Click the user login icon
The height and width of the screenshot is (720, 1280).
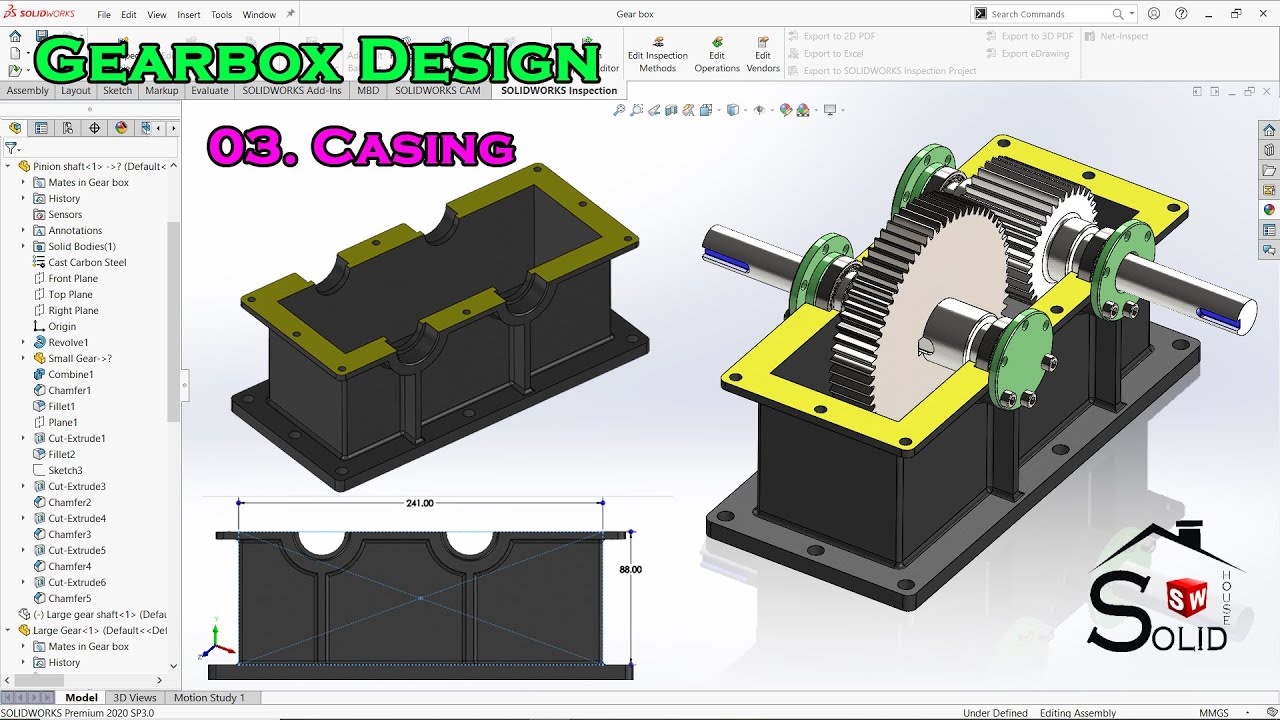(x=1154, y=14)
